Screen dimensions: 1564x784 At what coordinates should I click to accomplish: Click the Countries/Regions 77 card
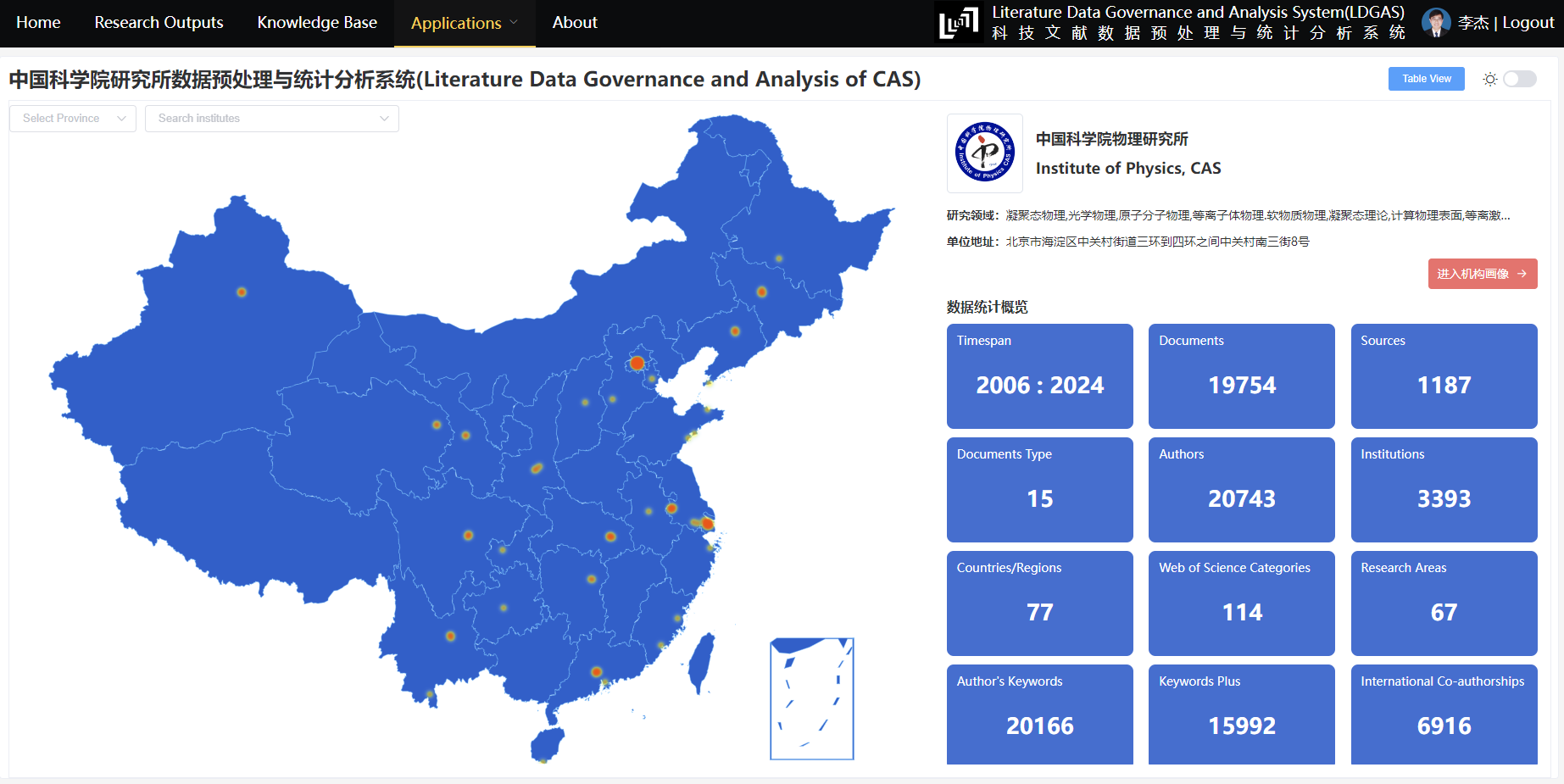1039,603
